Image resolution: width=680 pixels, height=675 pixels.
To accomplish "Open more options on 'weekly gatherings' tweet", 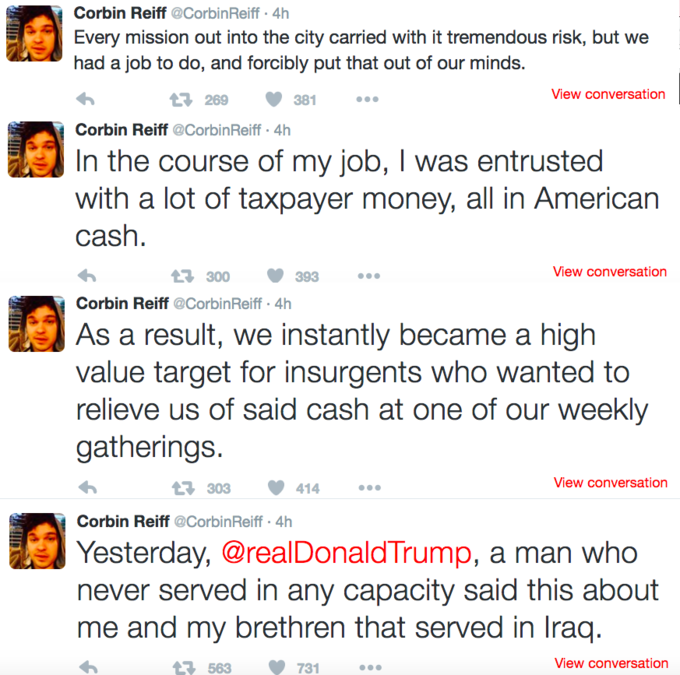I will click(369, 488).
